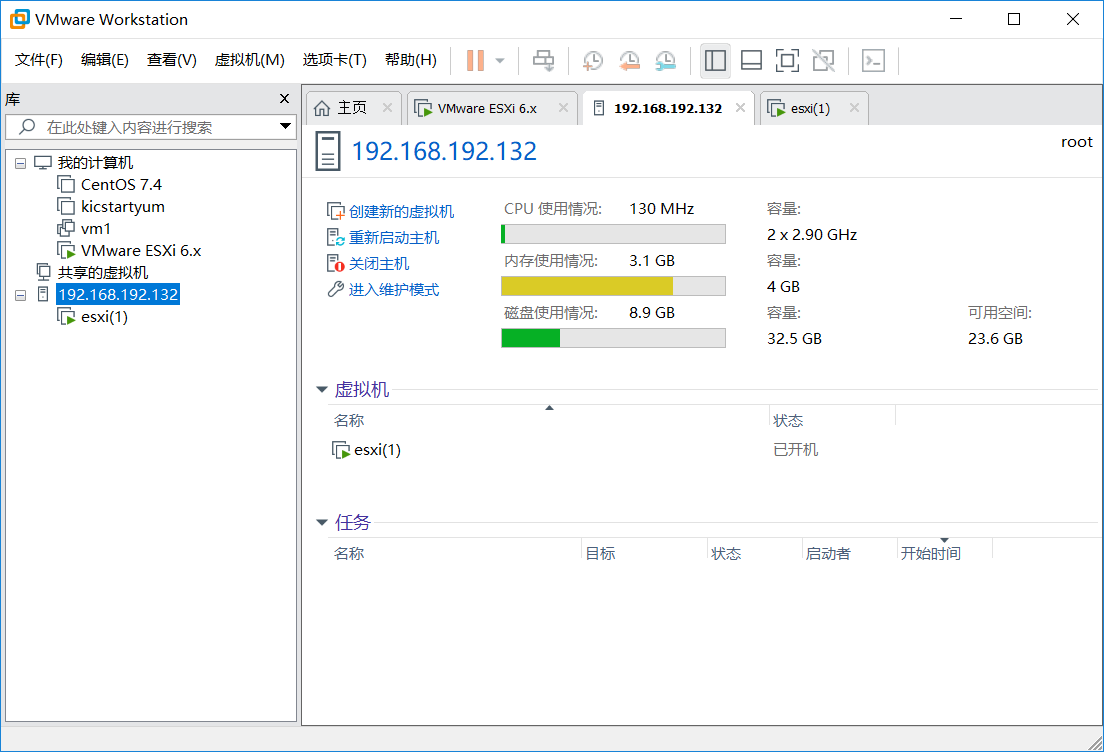1104x752 pixels.
Task: Collapse the 192.168.192.132 tree node
Action: [x=20, y=295]
